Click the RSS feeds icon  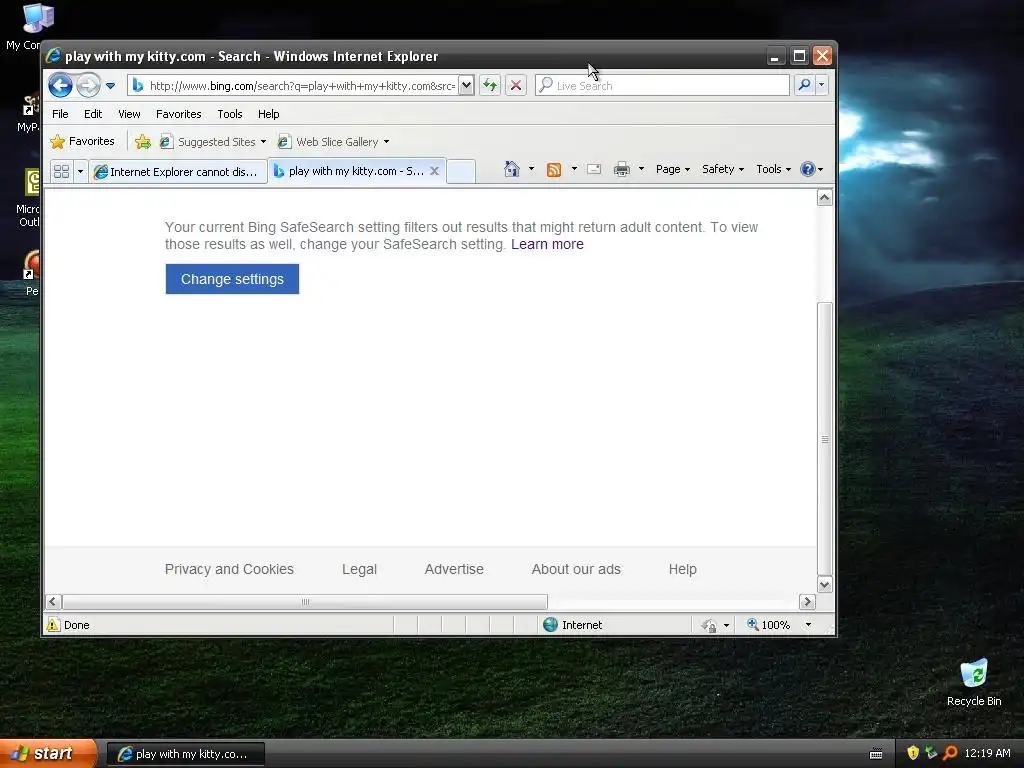point(554,170)
